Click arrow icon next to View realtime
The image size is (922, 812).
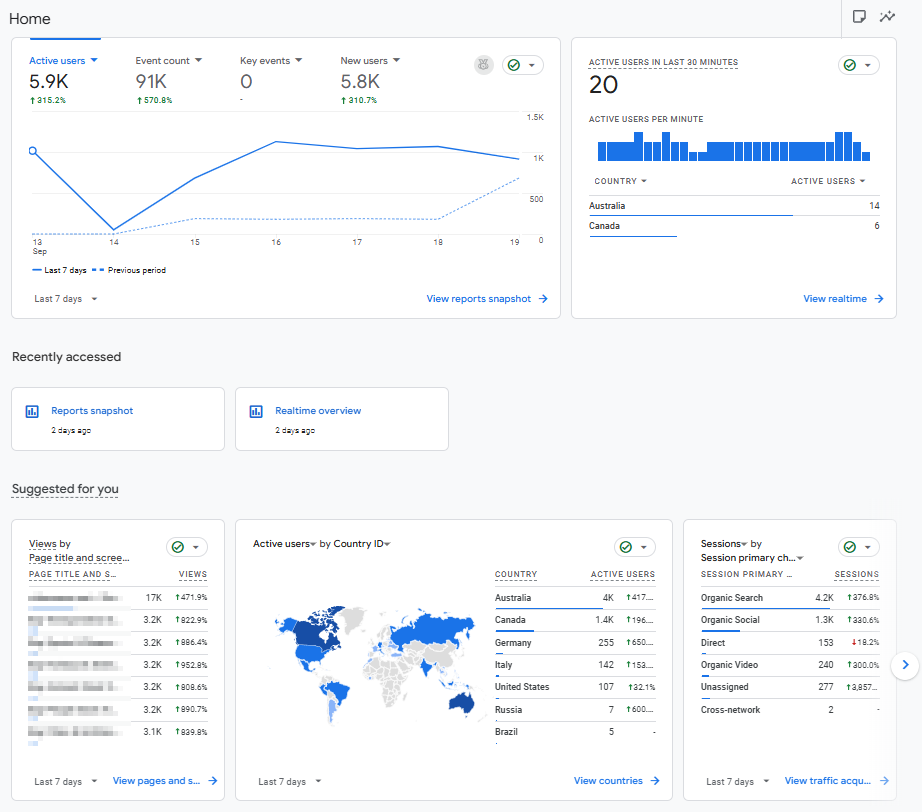[x=879, y=299]
